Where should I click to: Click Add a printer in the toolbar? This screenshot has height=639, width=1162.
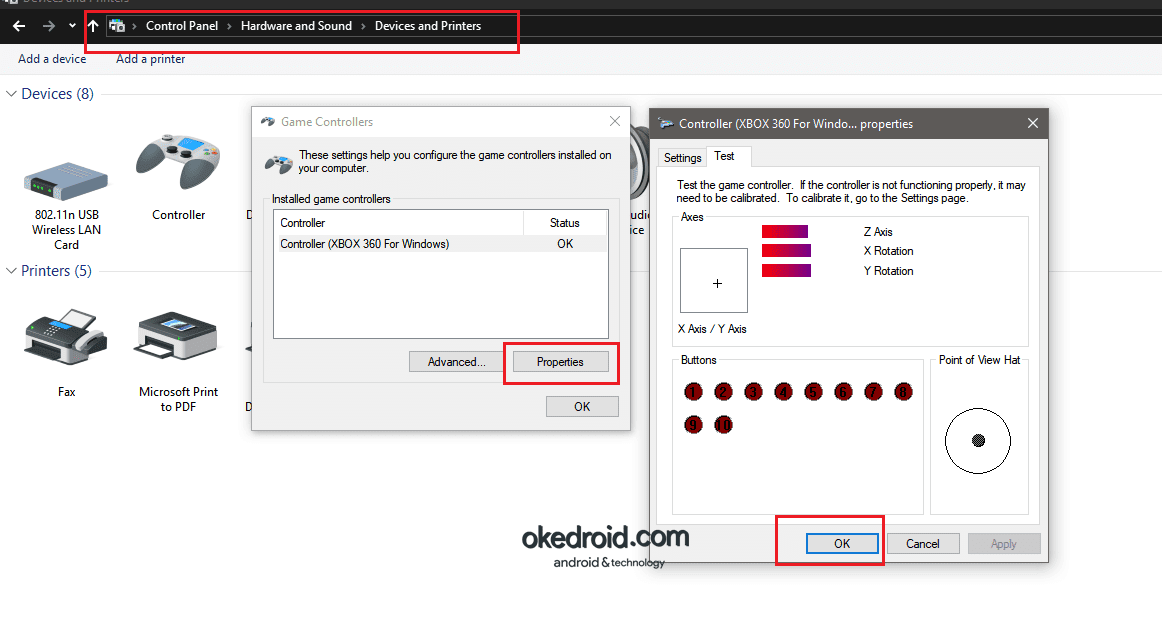tap(150, 59)
